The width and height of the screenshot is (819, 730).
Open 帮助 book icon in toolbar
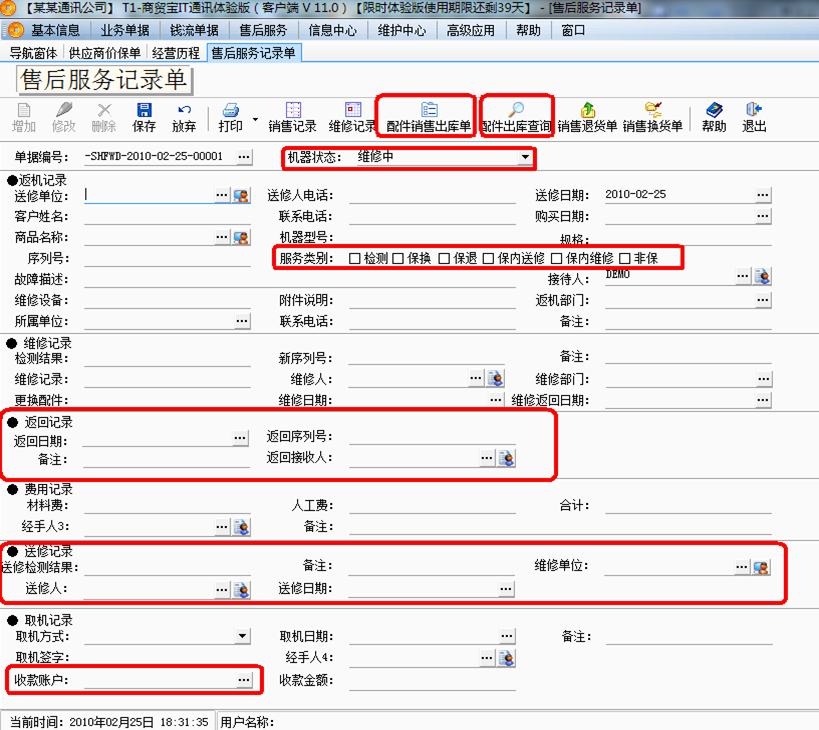(x=714, y=110)
